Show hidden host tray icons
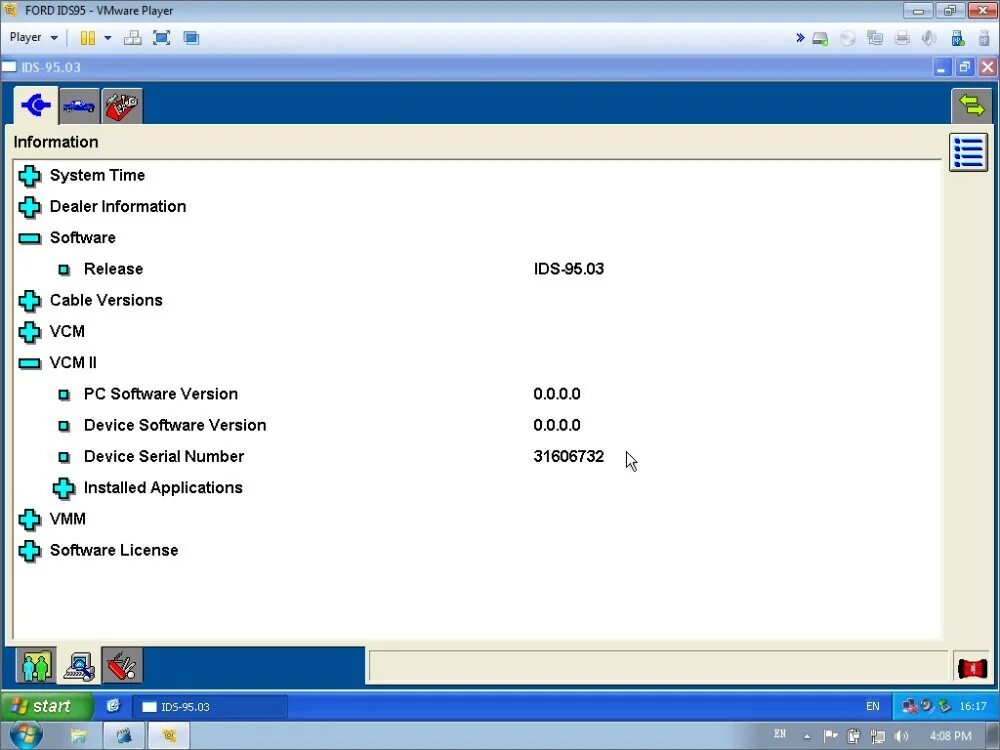This screenshot has width=1000, height=750. [x=807, y=737]
